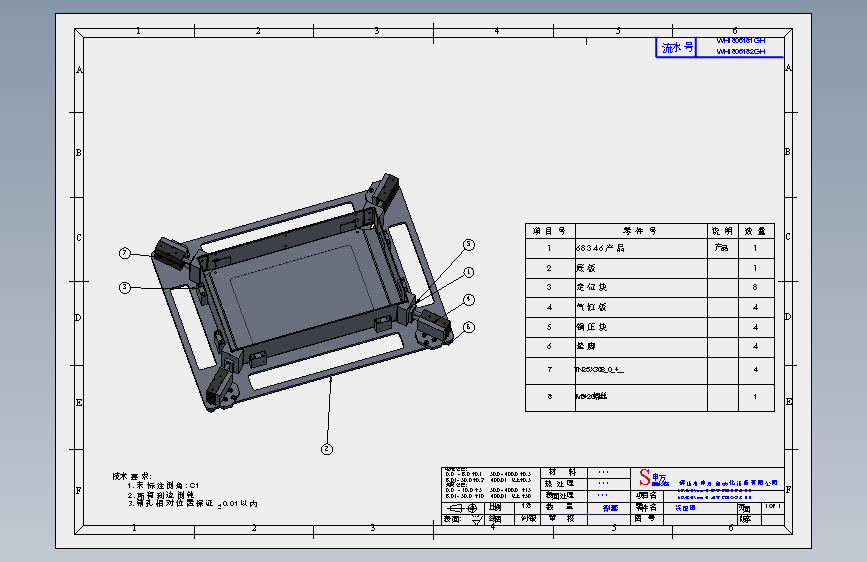
Task: Click the 审核 label in title block
Action: pyautogui.click(x=561, y=518)
